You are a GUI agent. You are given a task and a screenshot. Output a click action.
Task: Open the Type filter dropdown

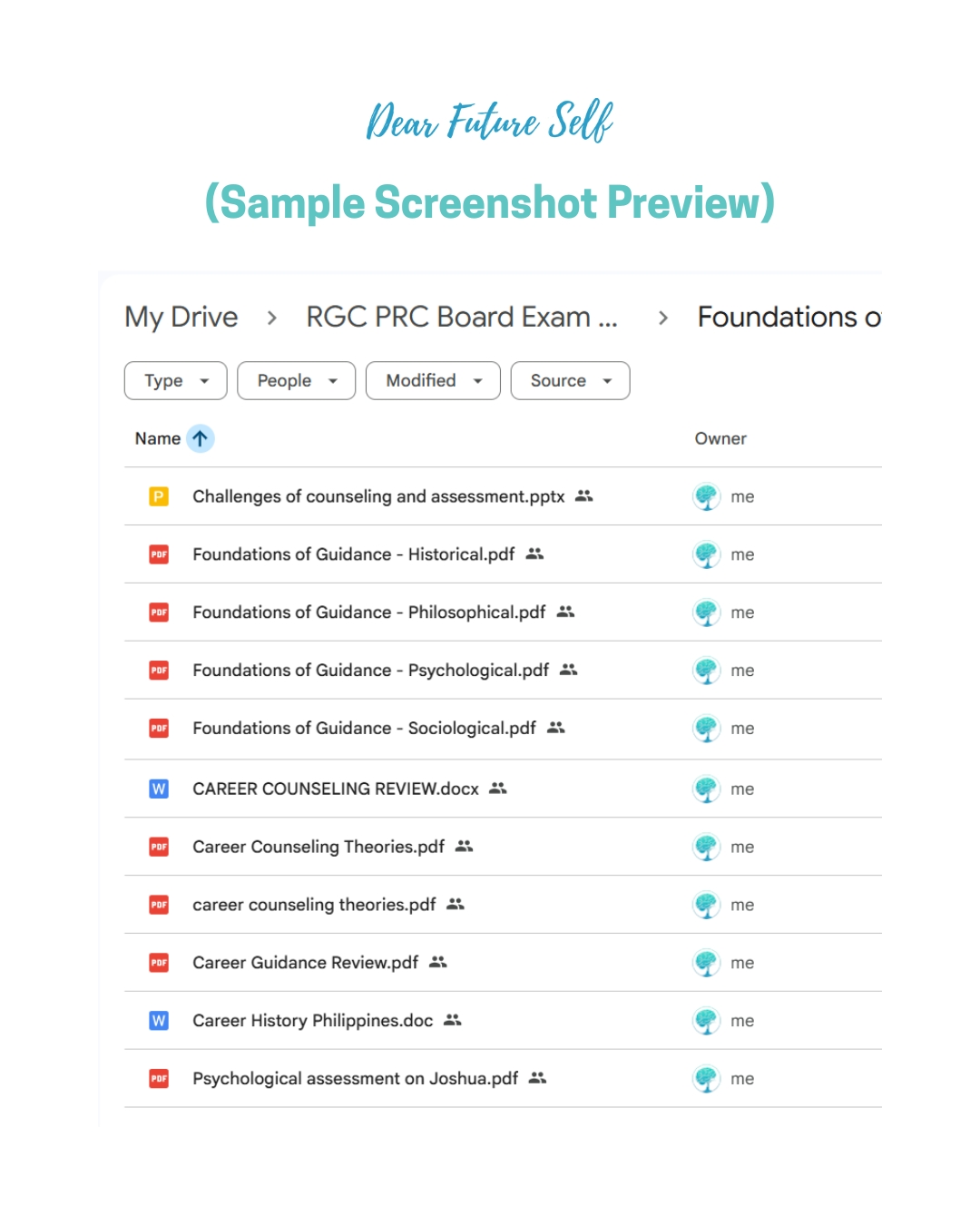176,381
